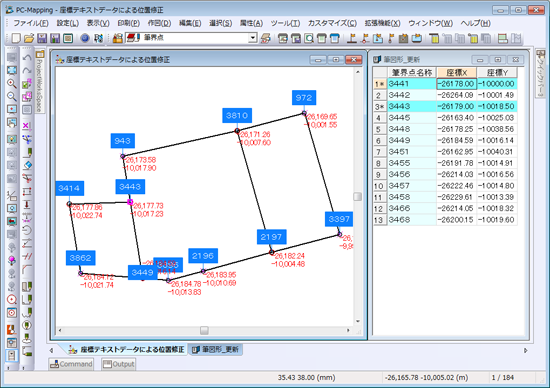The height and width of the screenshot is (388, 550).
Task: Click the red parallel lines tool
Action: click(27, 256)
